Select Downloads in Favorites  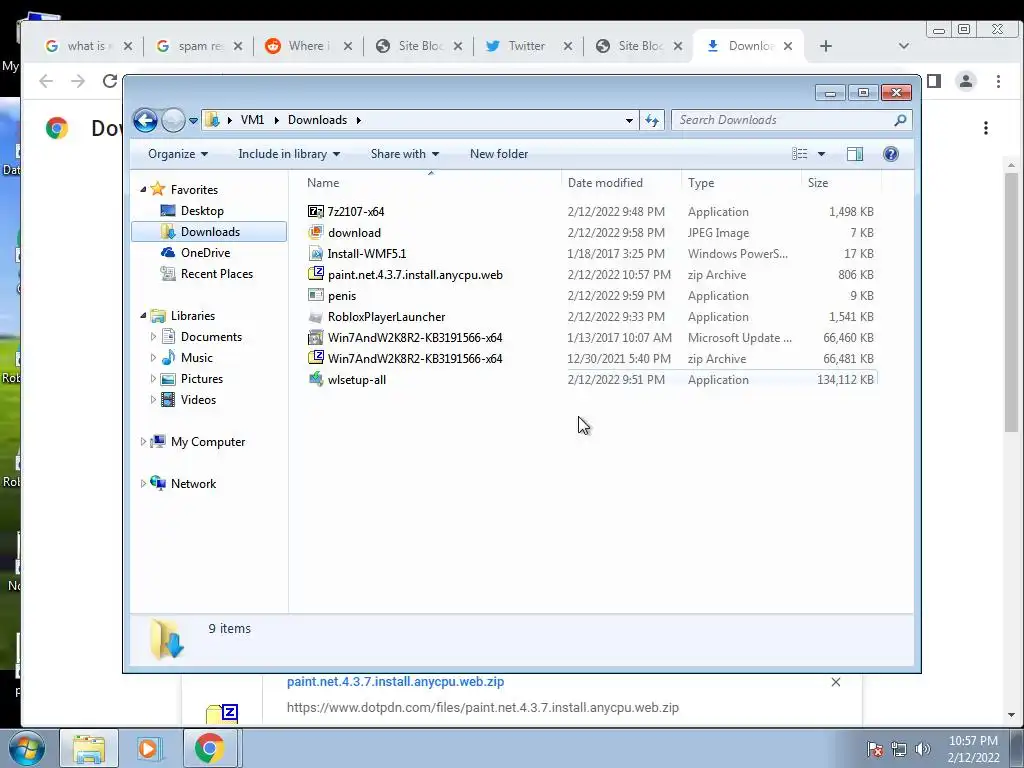click(x=209, y=232)
